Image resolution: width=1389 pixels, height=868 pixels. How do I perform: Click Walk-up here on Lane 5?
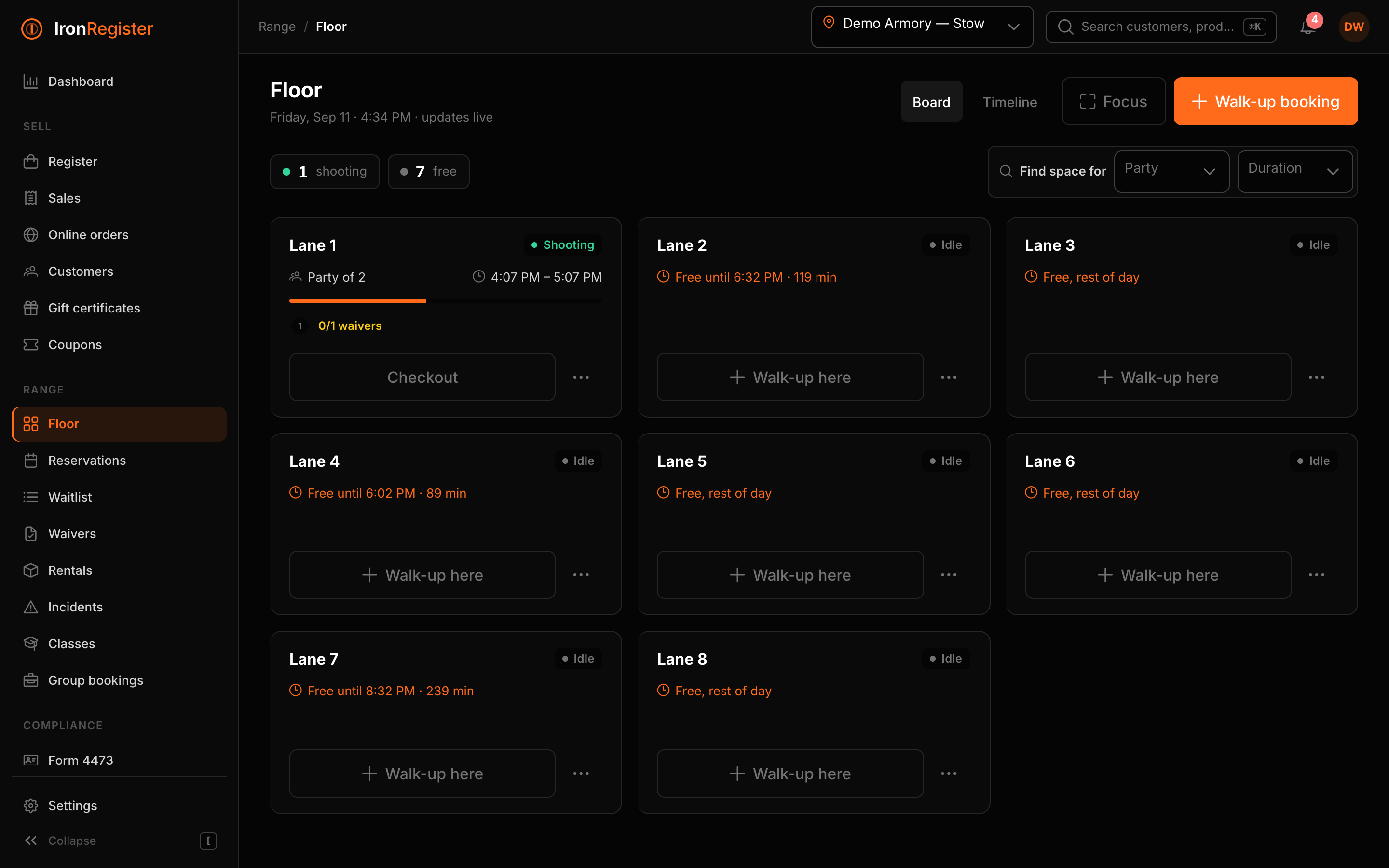click(790, 575)
